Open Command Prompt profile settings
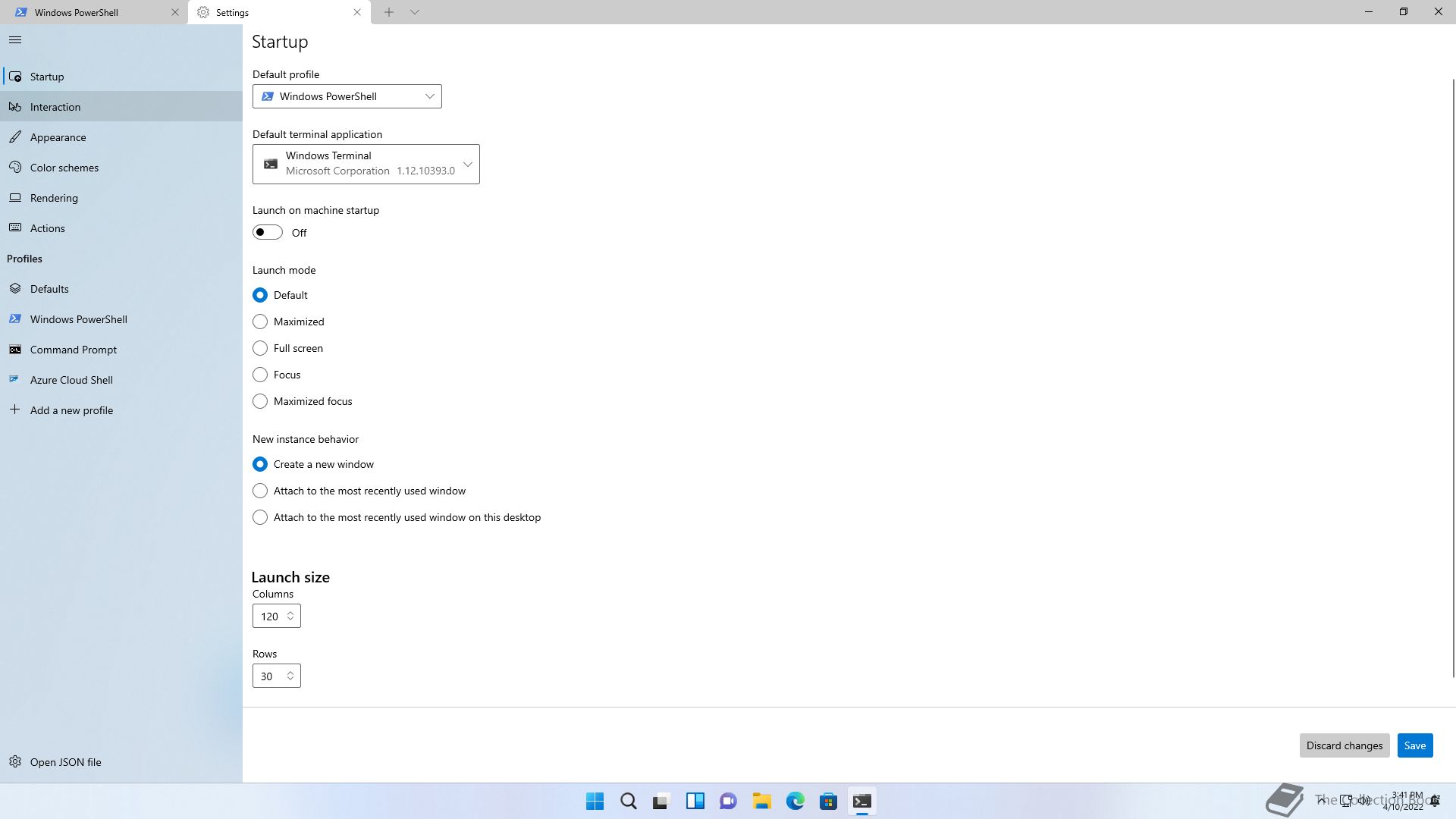This screenshot has height=819, width=1456. point(121,350)
